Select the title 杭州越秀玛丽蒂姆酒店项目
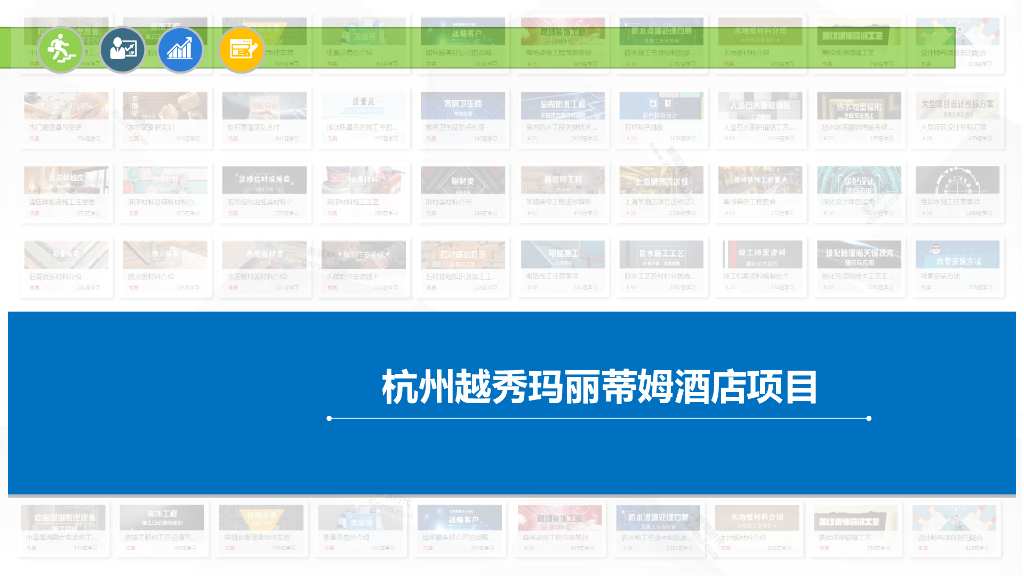This screenshot has width=1024, height=576. tap(599, 387)
